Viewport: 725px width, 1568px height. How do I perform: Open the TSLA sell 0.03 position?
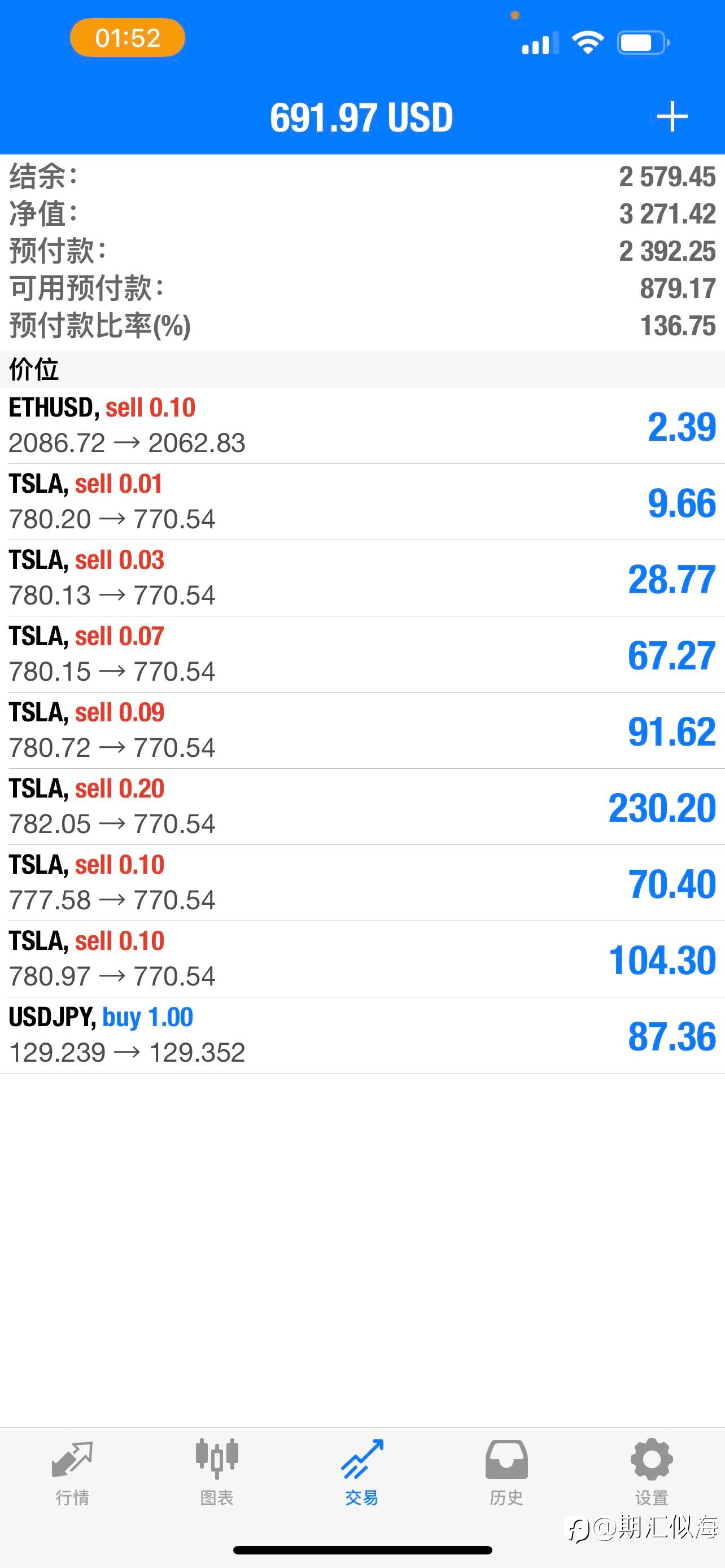(362, 578)
